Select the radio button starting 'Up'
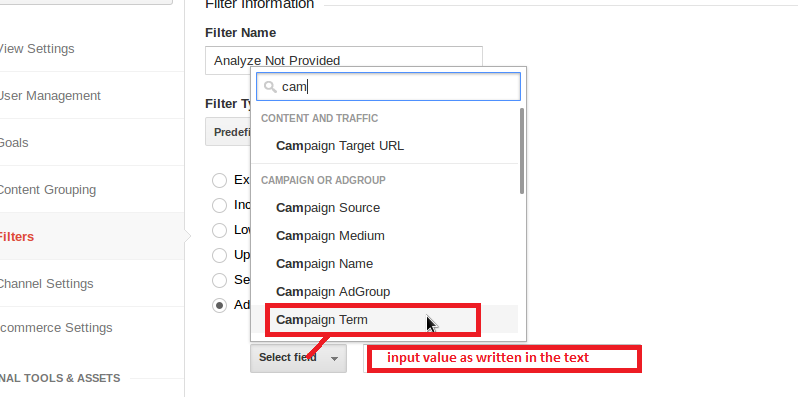798x397 pixels. (219, 255)
